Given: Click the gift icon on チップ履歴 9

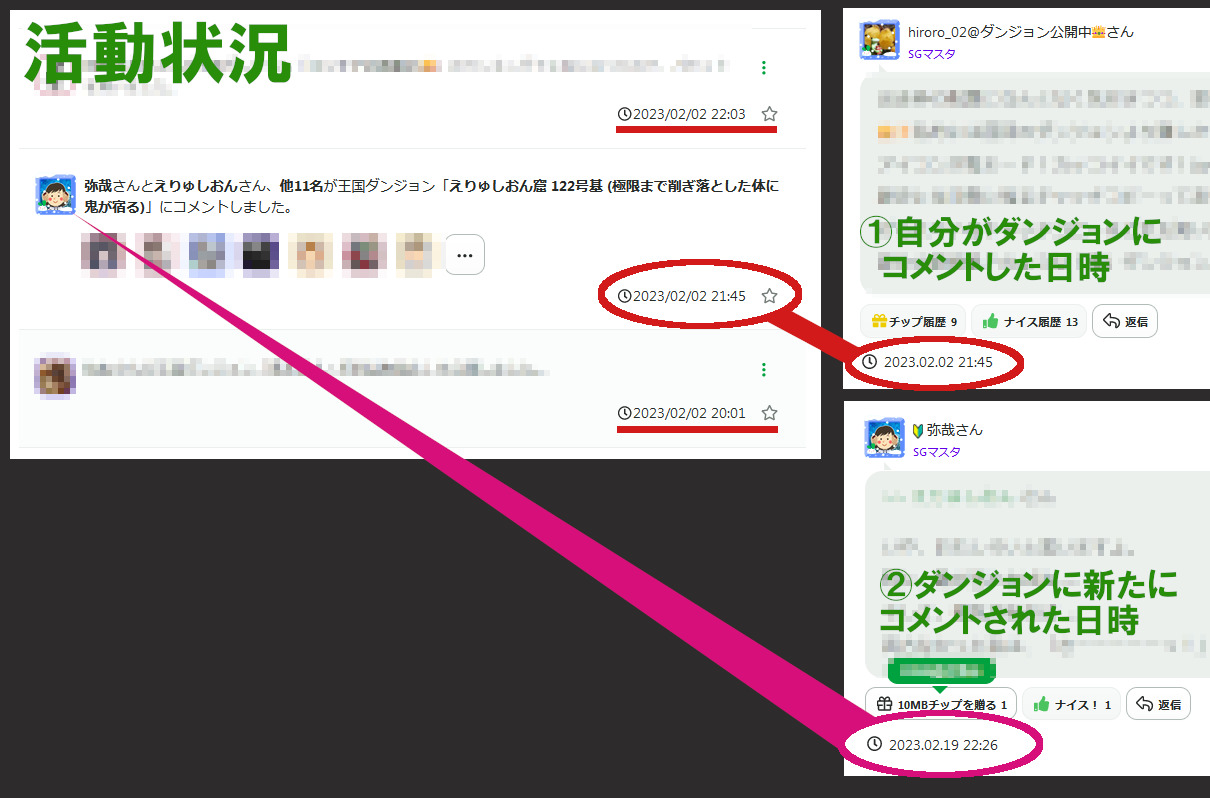Looking at the screenshot, I should tap(879, 321).
